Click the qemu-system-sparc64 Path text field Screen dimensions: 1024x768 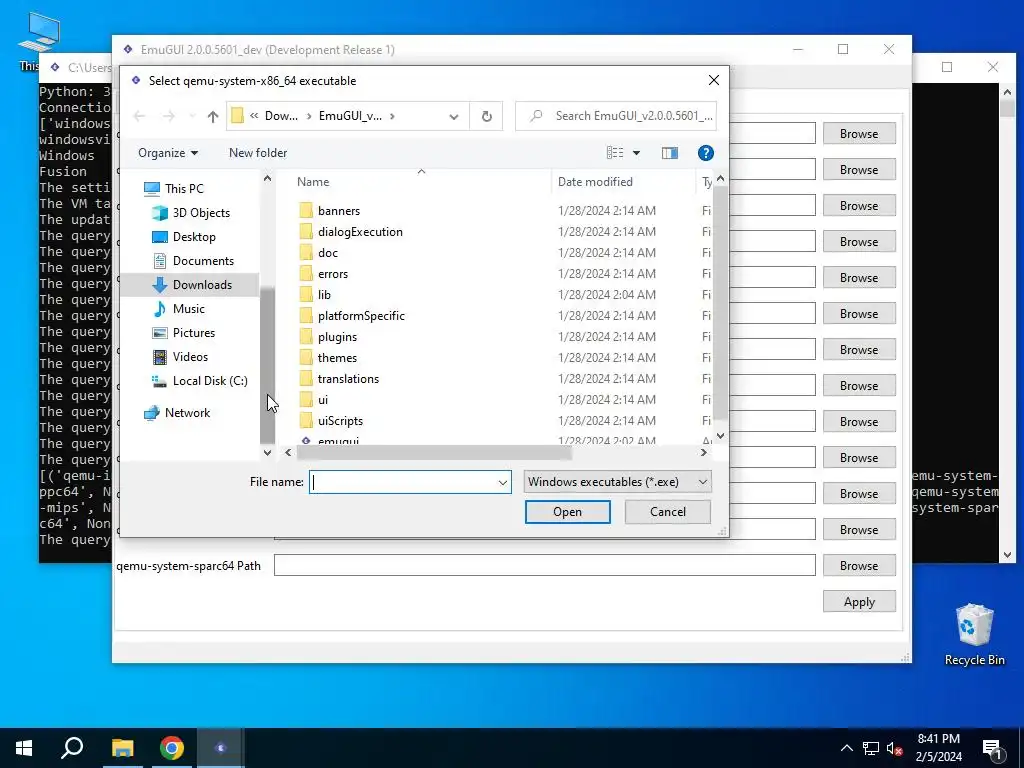(545, 566)
